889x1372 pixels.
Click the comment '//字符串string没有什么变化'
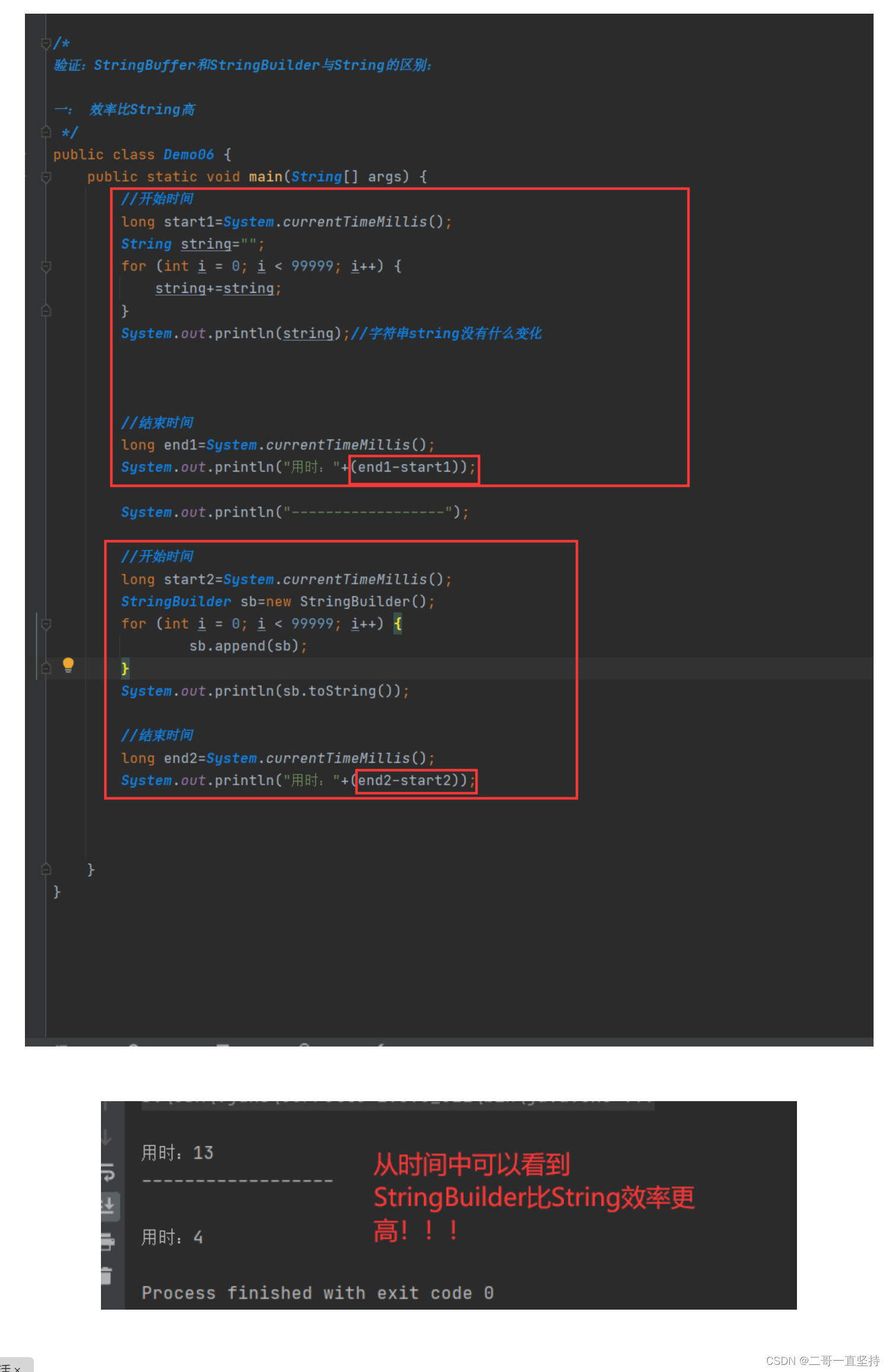446,333
